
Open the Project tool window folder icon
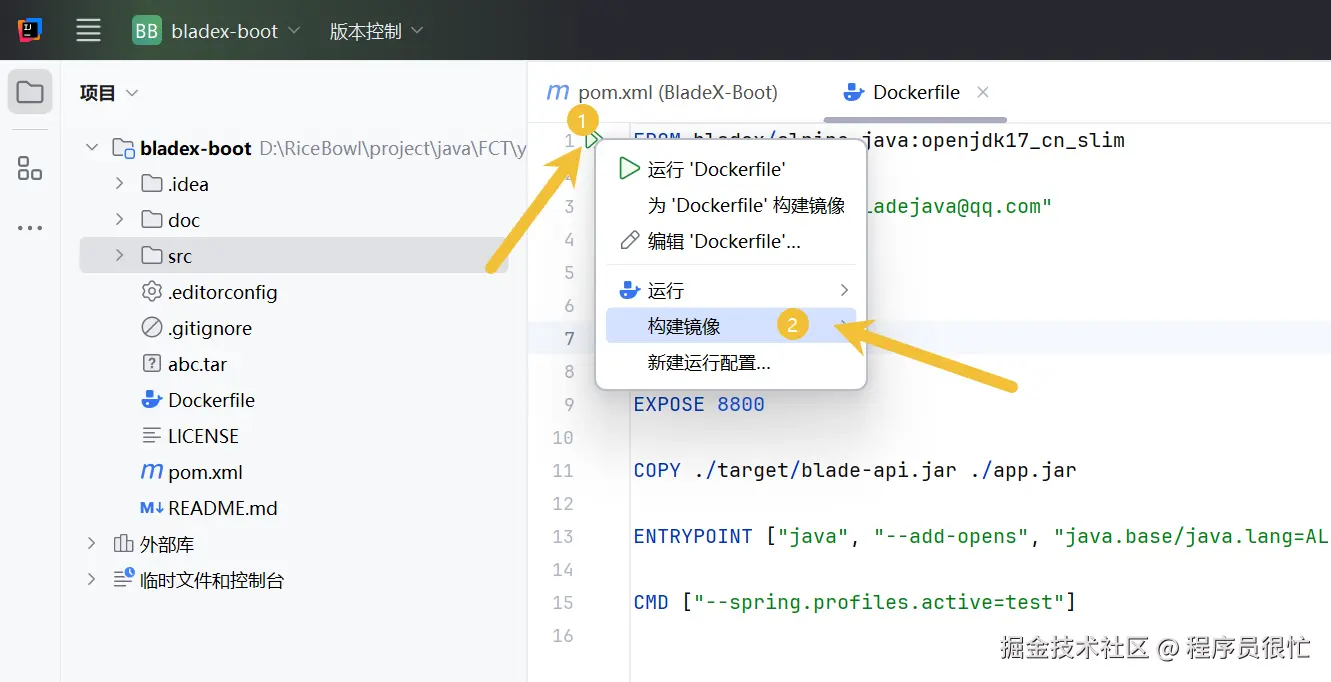[x=30, y=93]
